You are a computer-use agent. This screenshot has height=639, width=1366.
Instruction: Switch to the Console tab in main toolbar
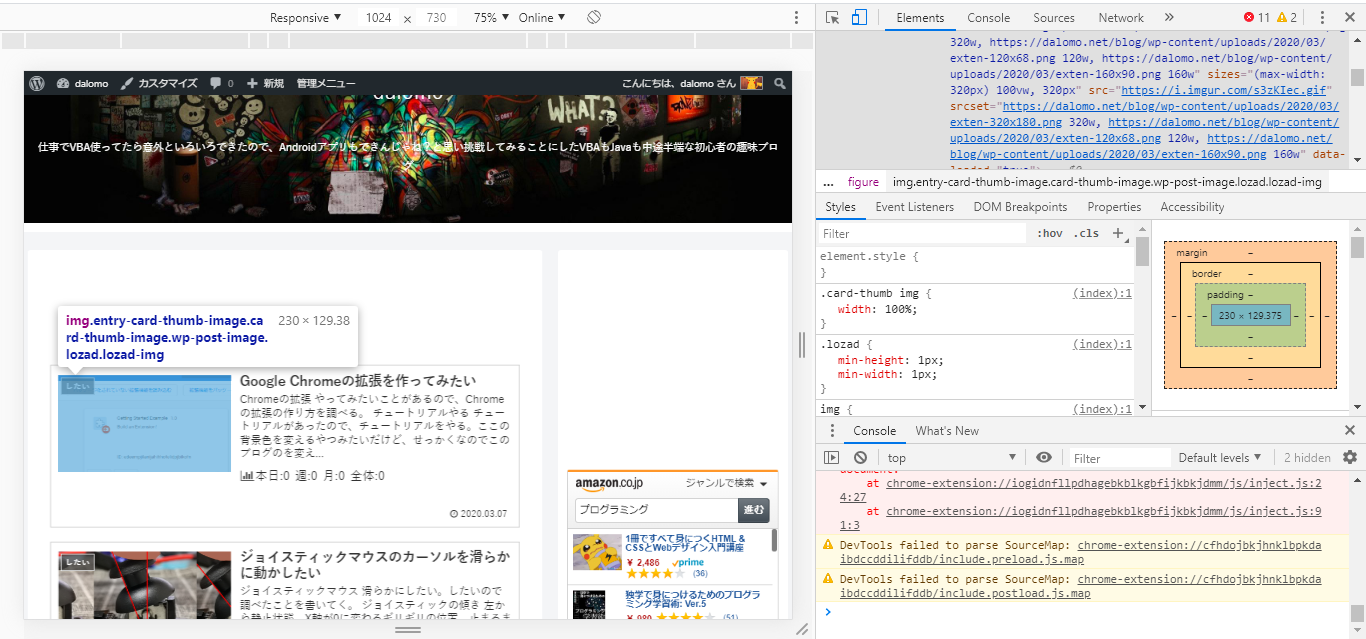[988, 18]
